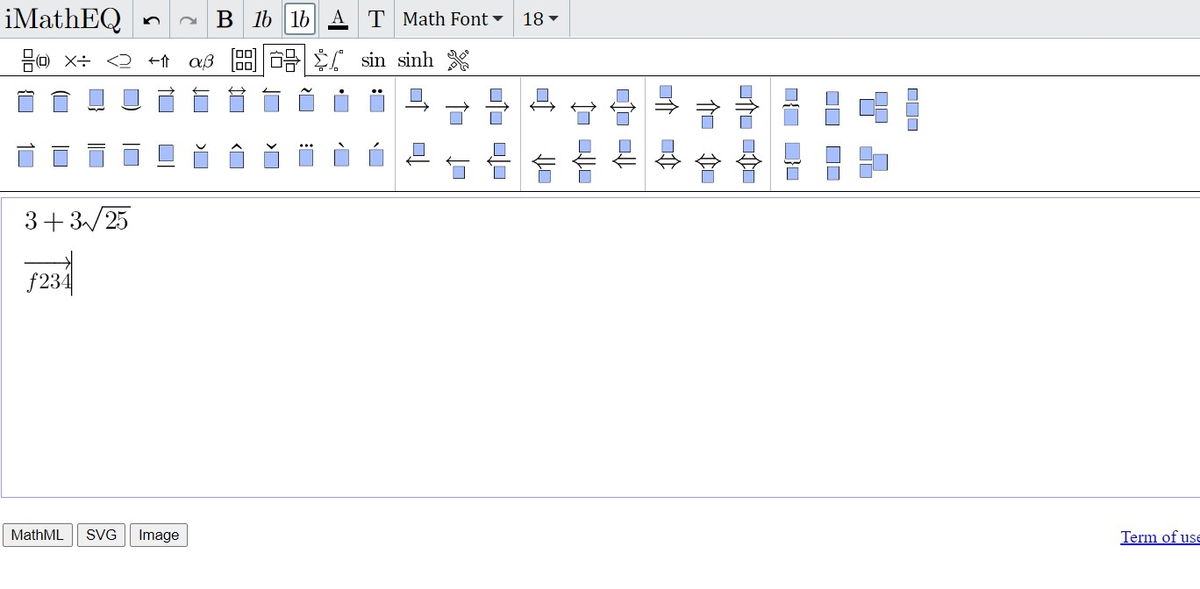
Task: Click the SVG export button
Action: click(x=100, y=535)
